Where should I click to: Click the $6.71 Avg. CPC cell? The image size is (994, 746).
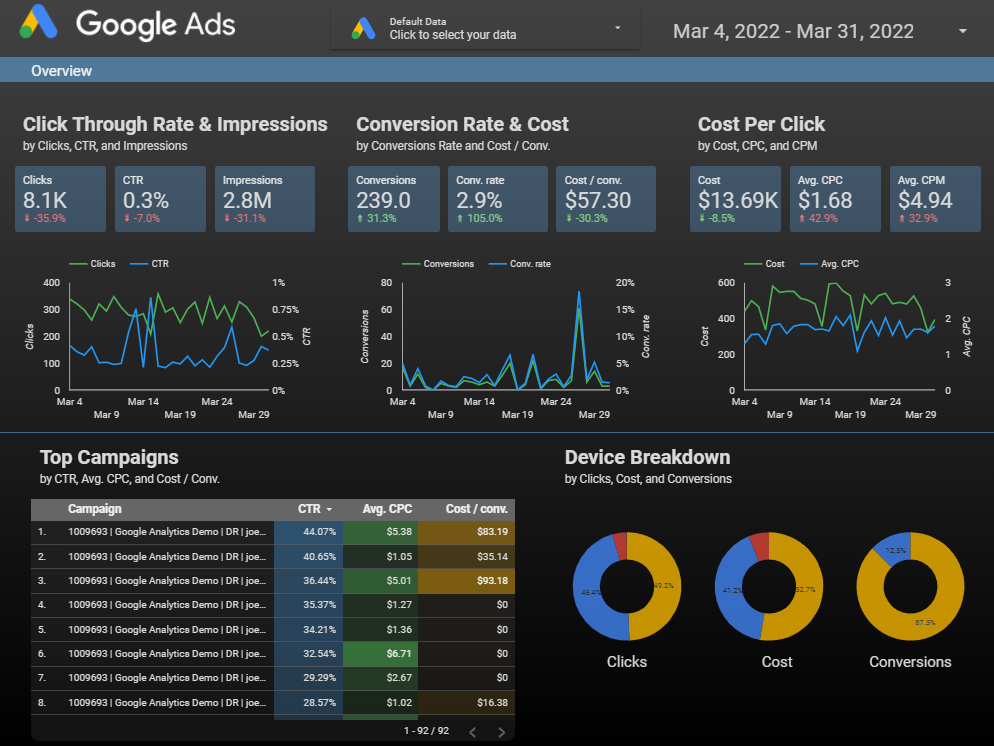380,653
